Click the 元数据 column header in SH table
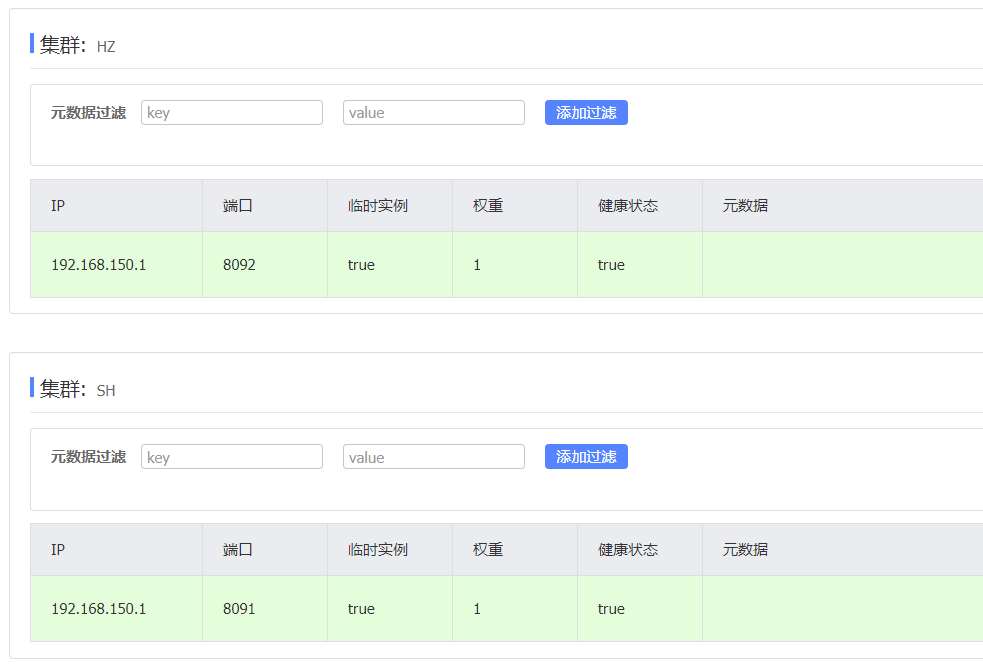 tap(745, 549)
